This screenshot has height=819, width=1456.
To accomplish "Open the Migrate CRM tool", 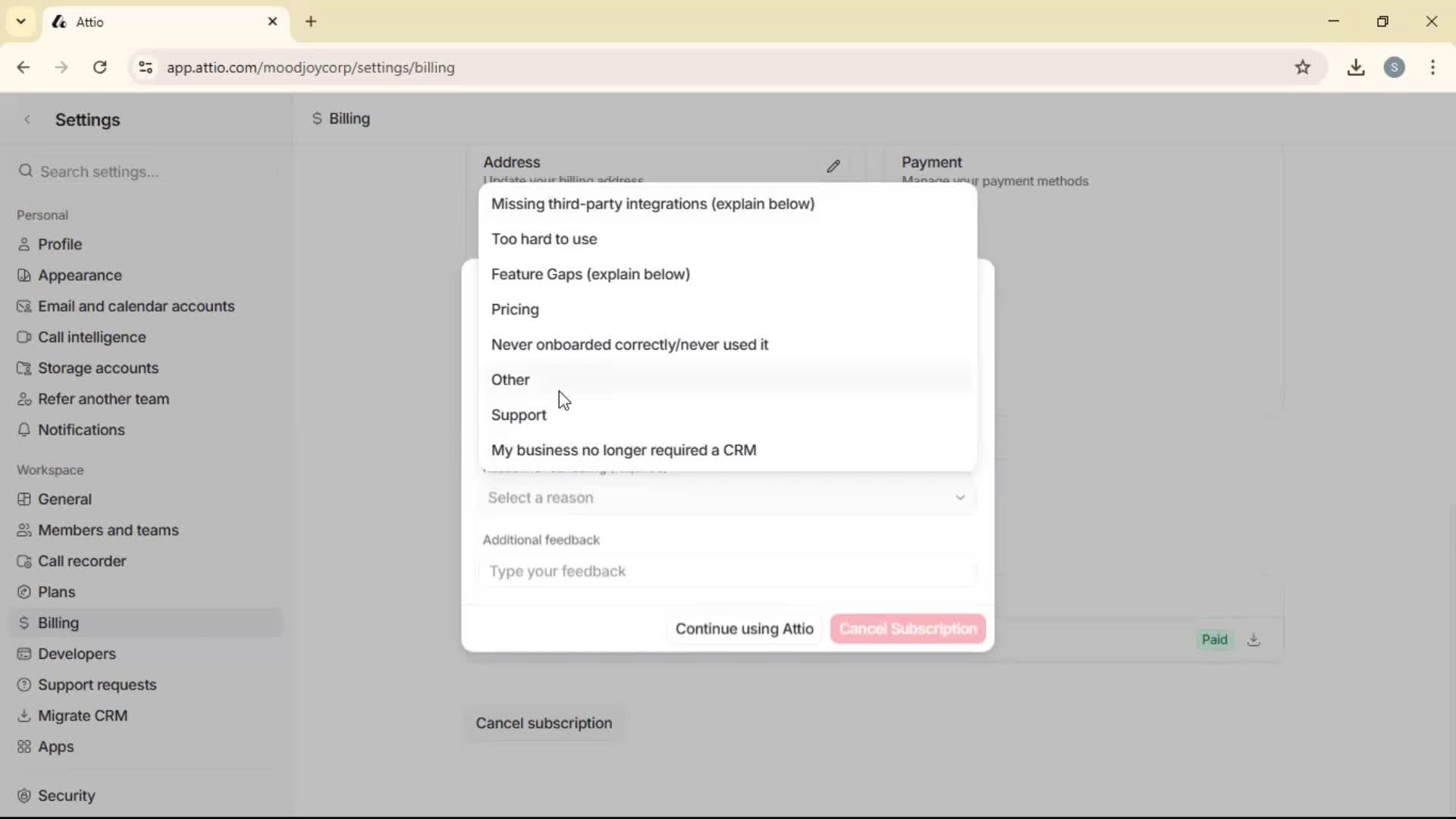I will [83, 714].
